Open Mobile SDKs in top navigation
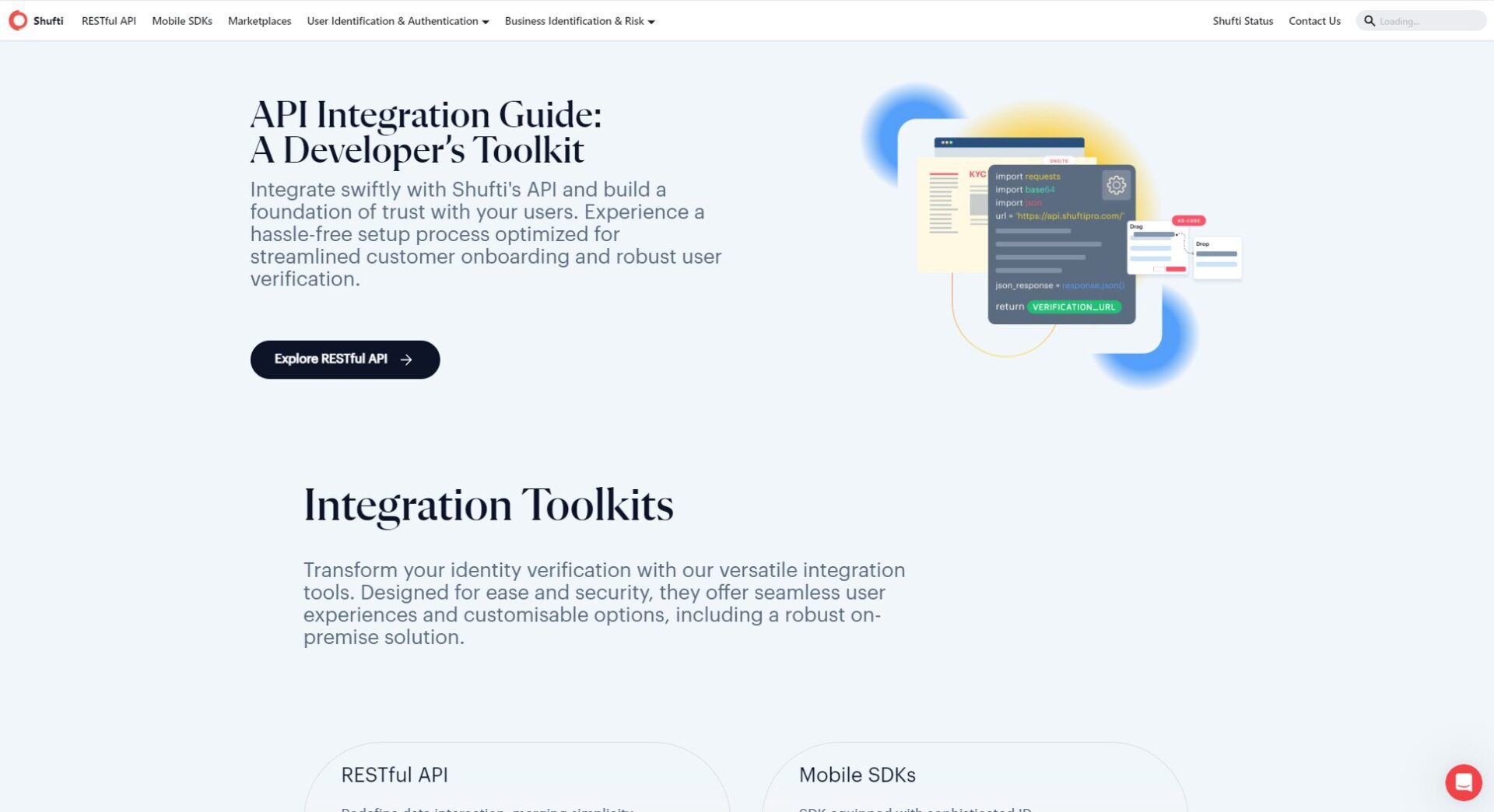 [182, 21]
